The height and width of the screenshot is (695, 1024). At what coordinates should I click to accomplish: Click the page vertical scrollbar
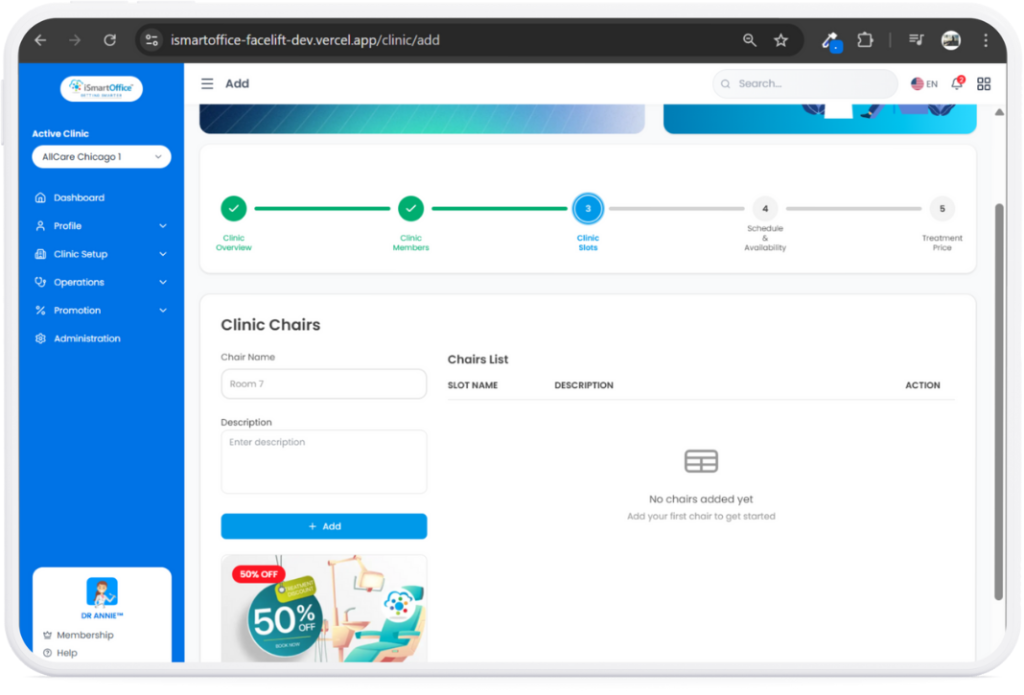tap(998, 400)
